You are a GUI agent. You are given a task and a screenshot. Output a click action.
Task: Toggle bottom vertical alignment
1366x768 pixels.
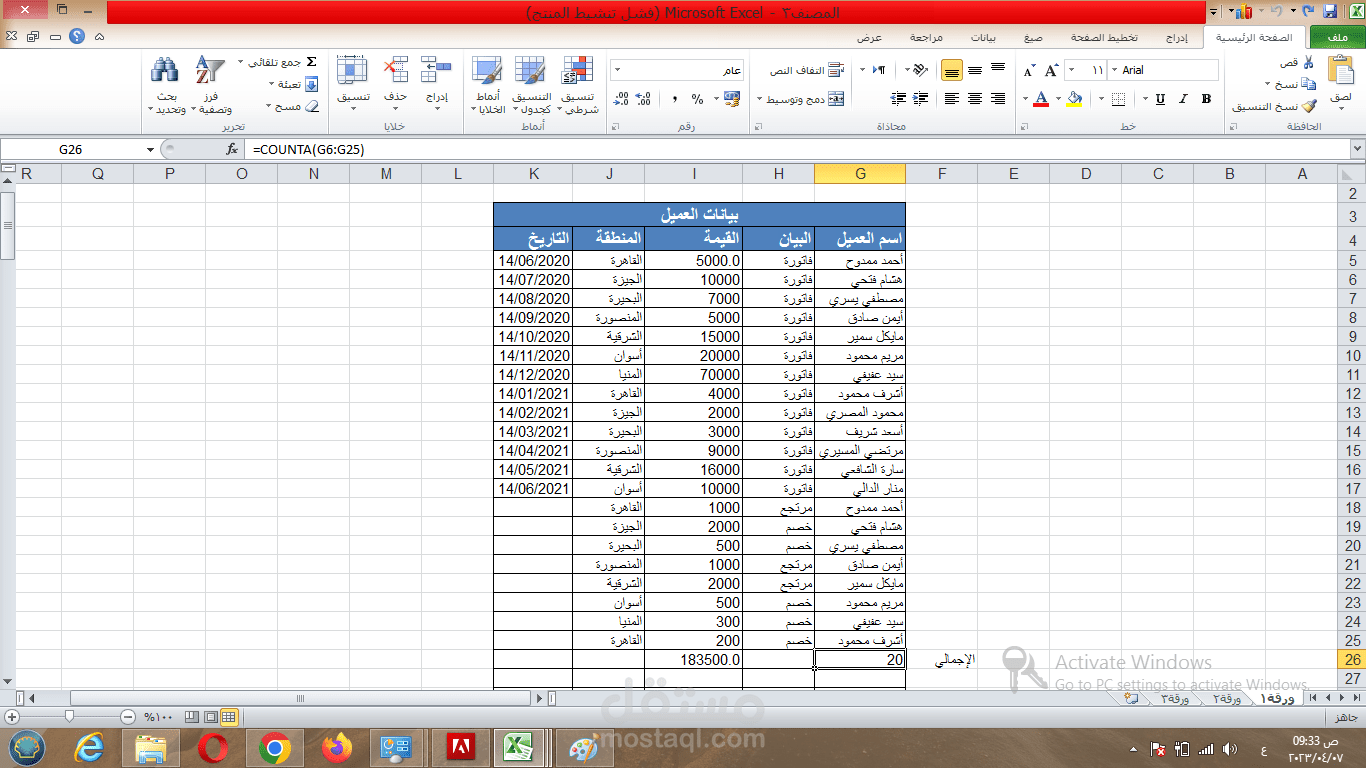pyautogui.click(x=952, y=70)
